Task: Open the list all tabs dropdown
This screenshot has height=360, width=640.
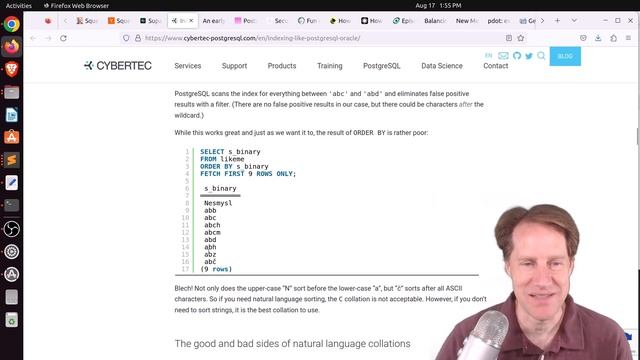Action: point(574,20)
